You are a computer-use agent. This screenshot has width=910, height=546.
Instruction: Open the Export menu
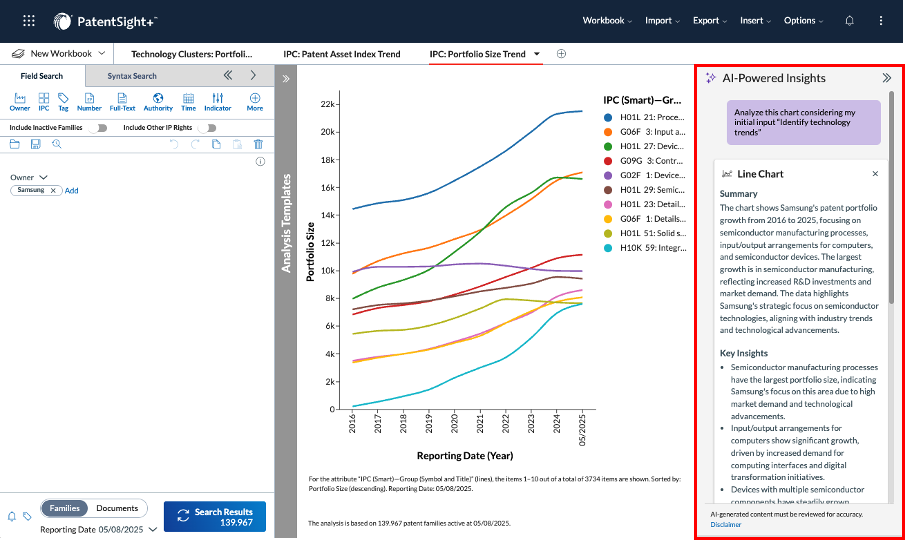point(710,20)
